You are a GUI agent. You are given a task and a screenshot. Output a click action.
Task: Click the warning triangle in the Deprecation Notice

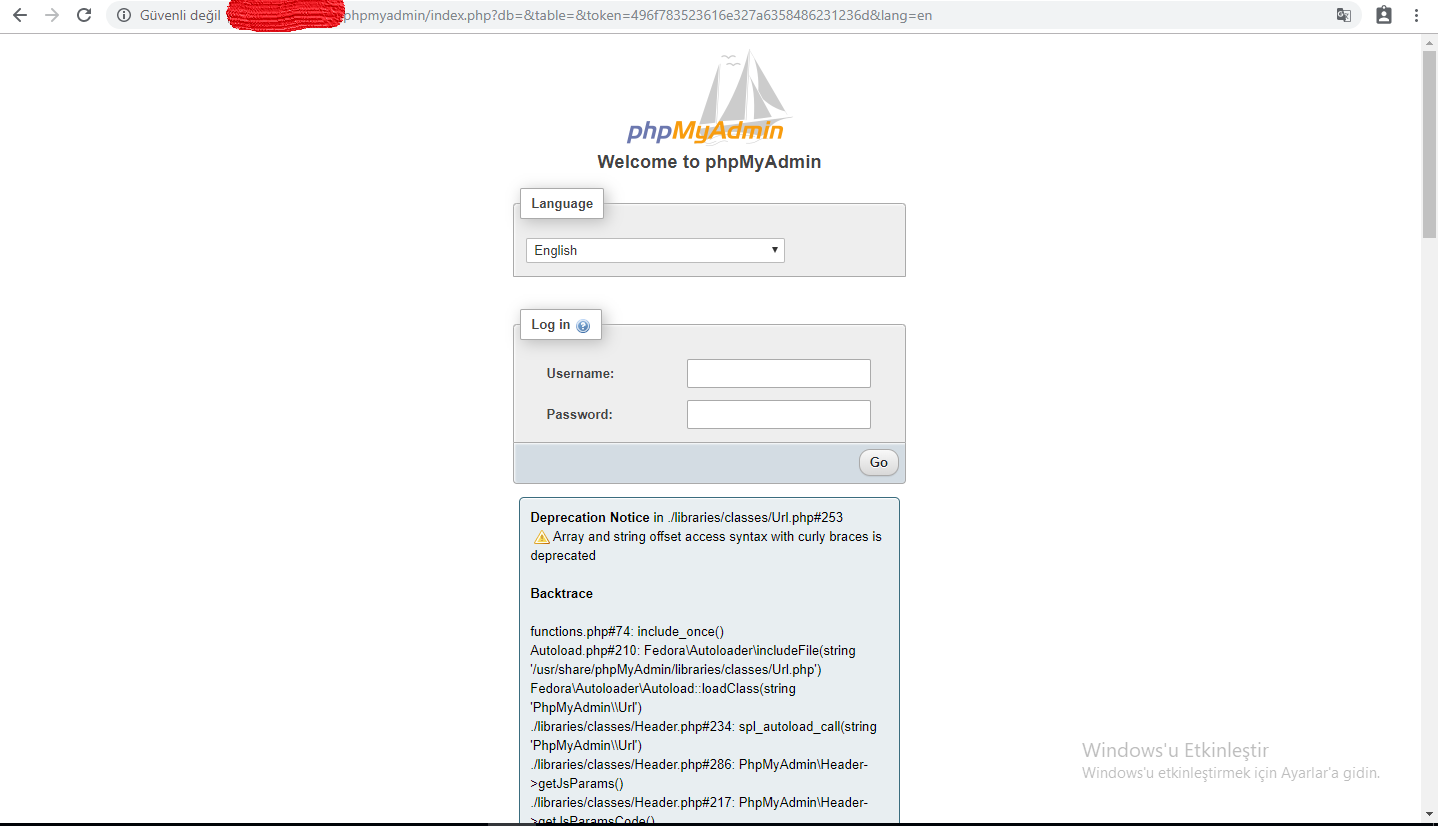(540, 537)
